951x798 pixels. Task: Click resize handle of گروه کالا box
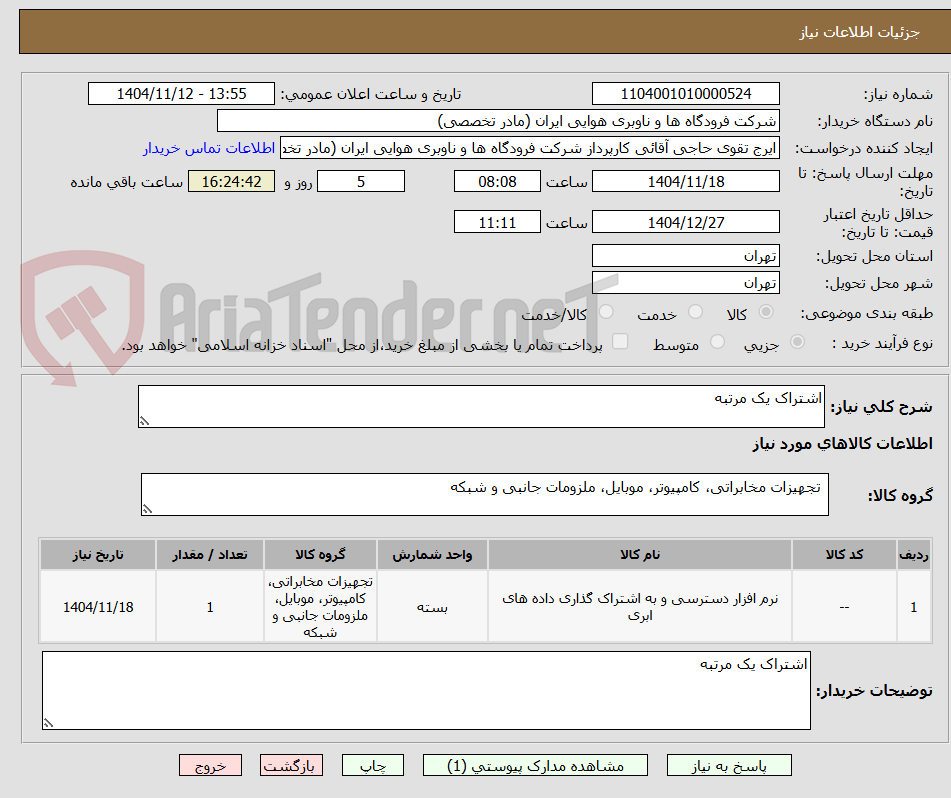[x=147, y=509]
